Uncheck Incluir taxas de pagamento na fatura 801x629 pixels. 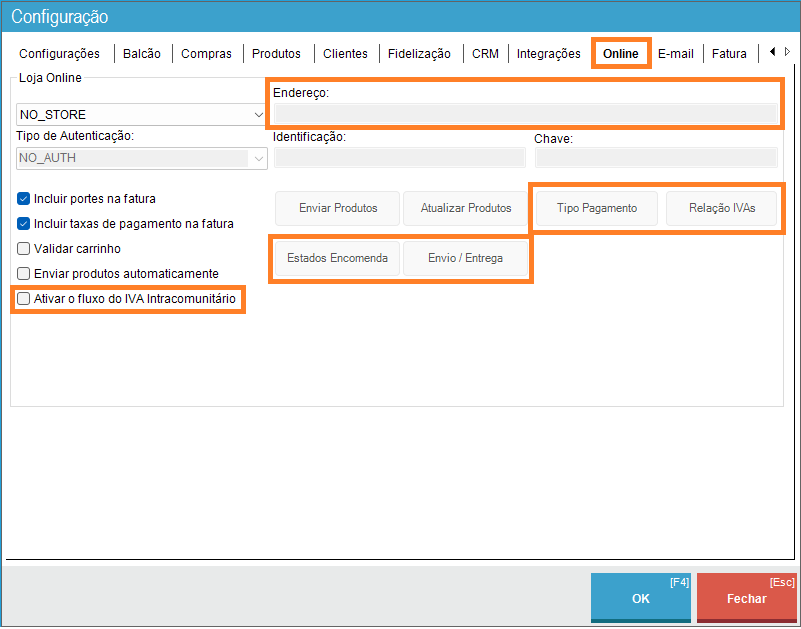click(25, 224)
